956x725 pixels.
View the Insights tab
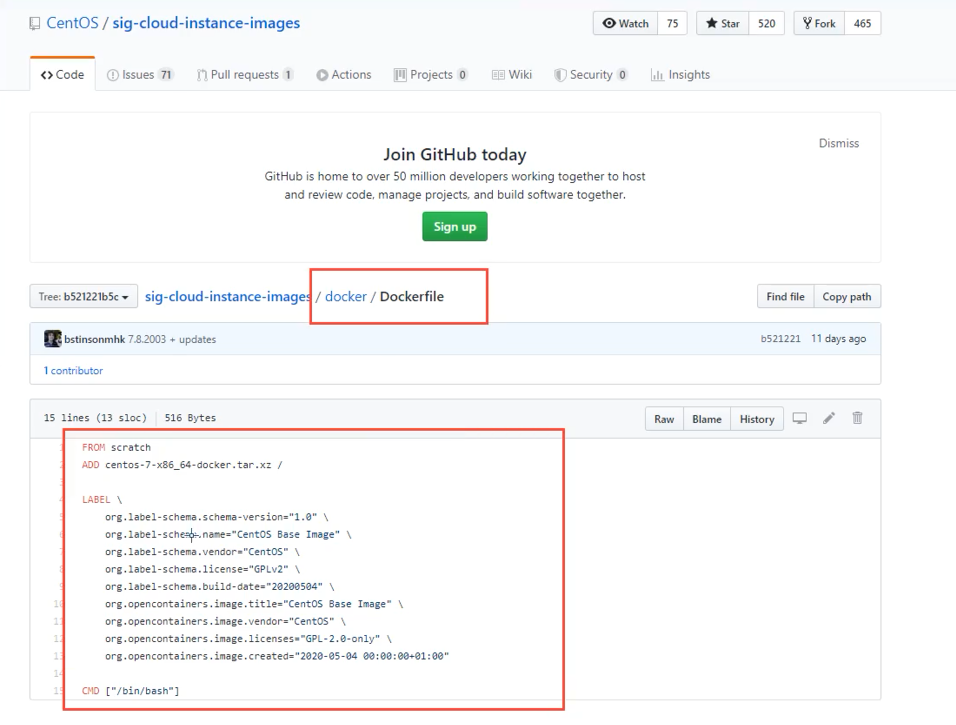click(680, 74)
